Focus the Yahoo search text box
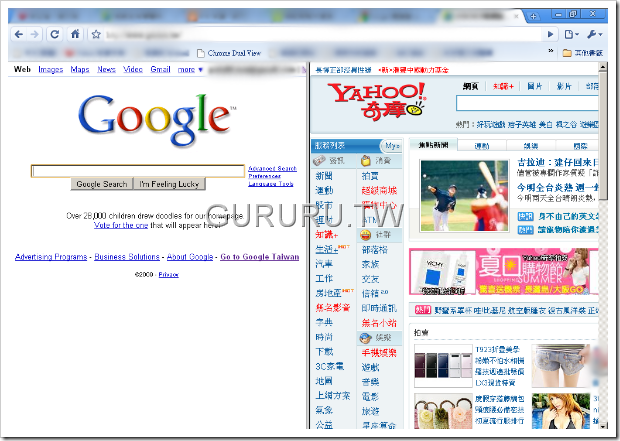The image size is (620, 441). click(x=527, y=103)
